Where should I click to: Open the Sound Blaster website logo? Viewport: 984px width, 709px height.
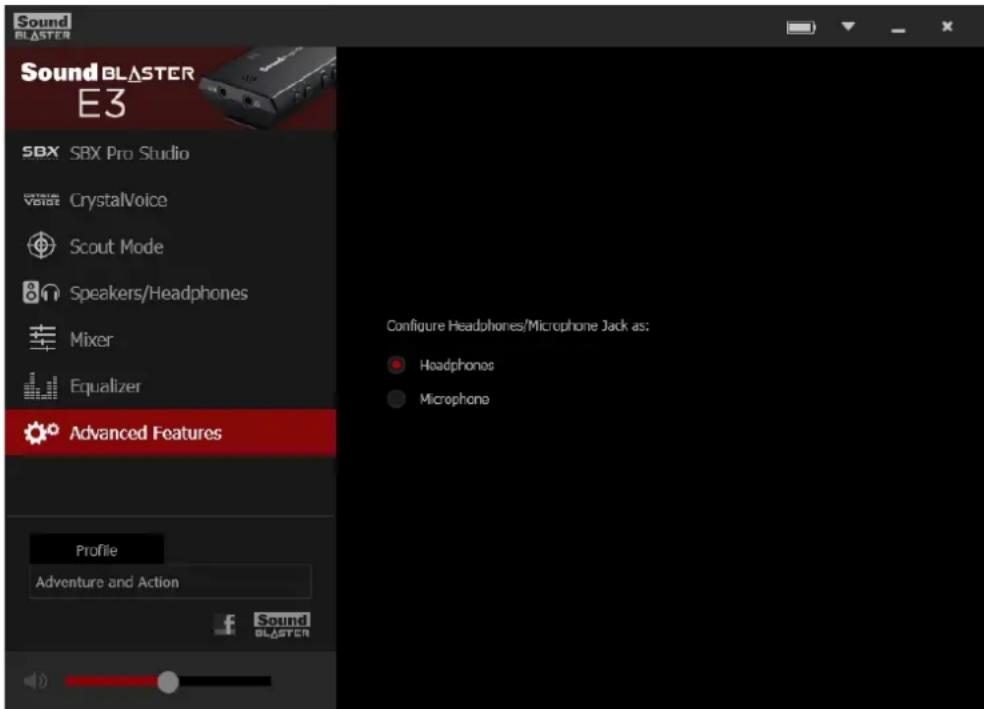click(x=282, y=625)
